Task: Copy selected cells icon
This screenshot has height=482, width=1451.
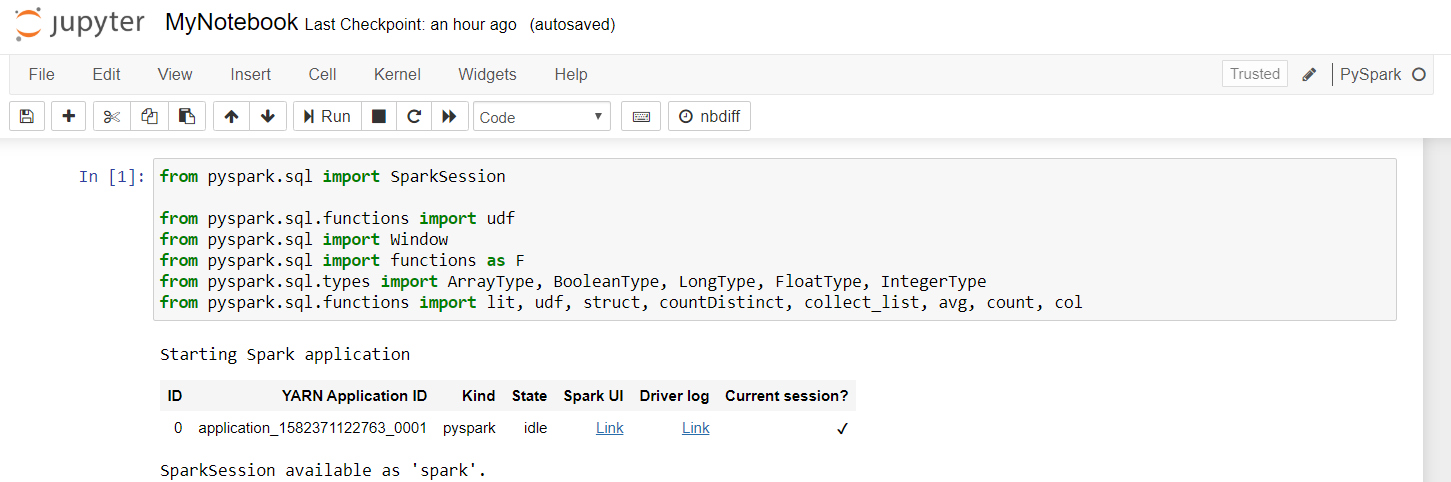Action: pyautogui.click(x=150, y=116)
